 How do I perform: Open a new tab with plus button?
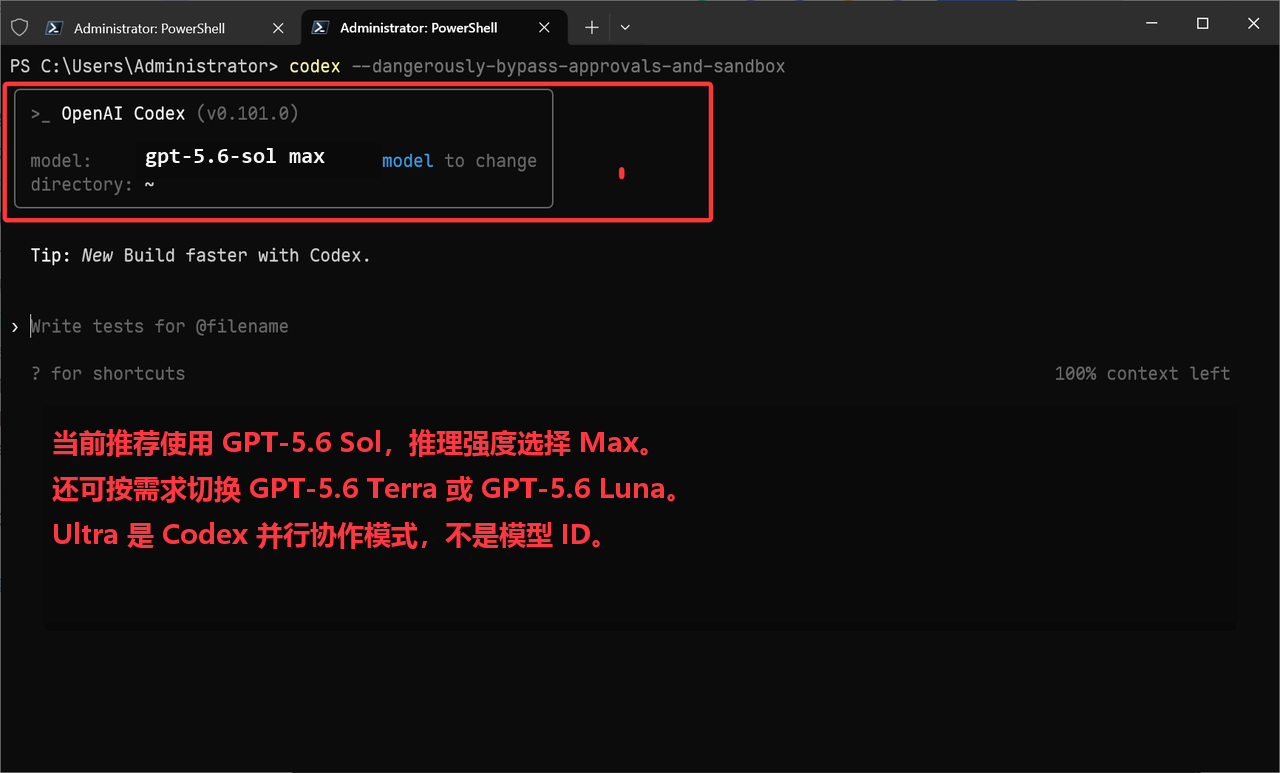point(592,28)
